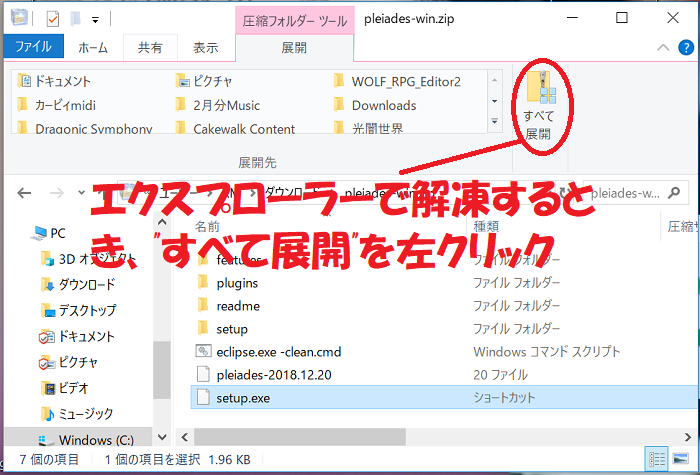The width and height of the screenshot is (700, 475).
Task: Switch to details view in status bar
Action: tap(657, 458)
